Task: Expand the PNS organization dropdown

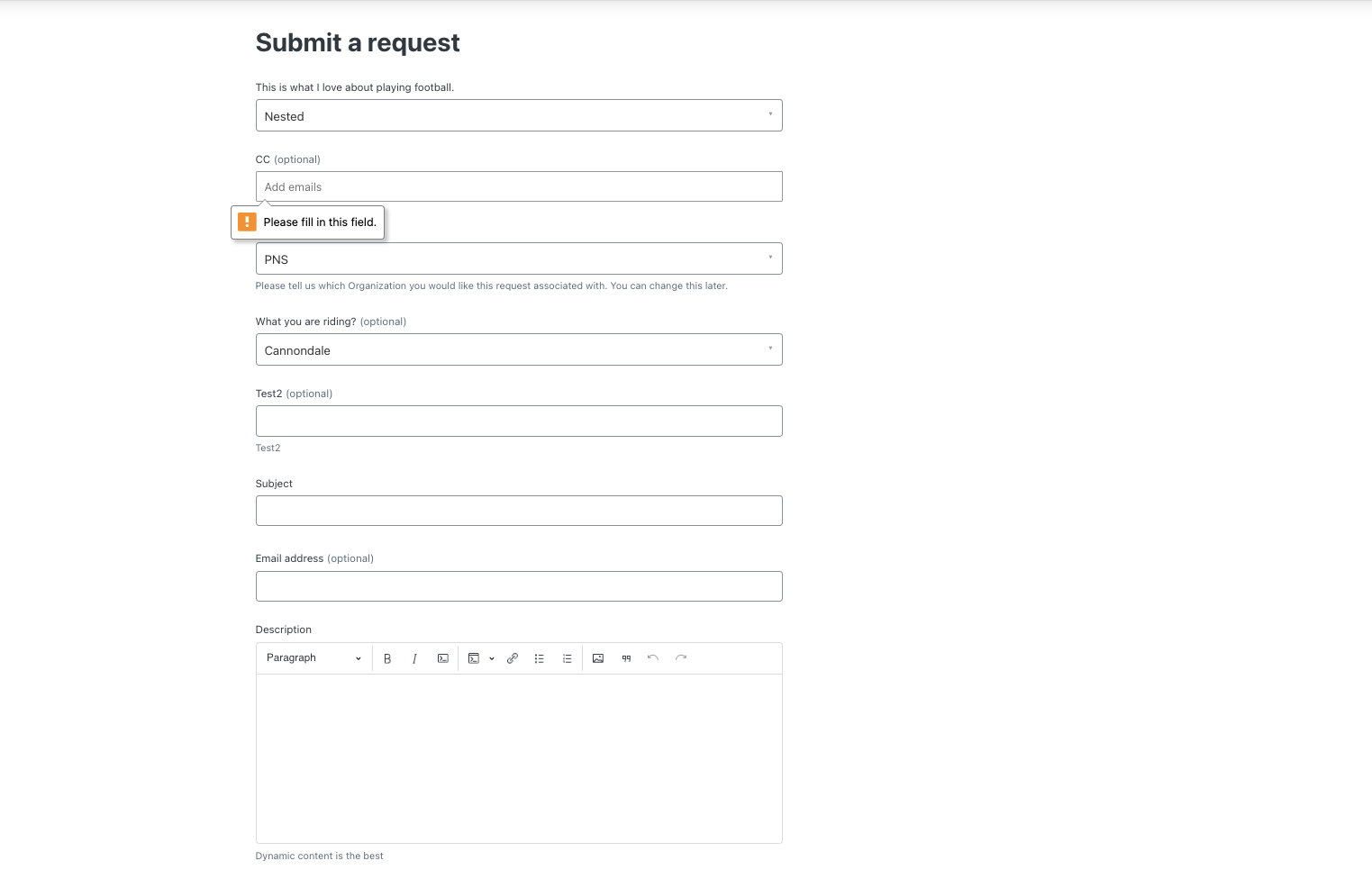Action: click(x=519, y=259)
